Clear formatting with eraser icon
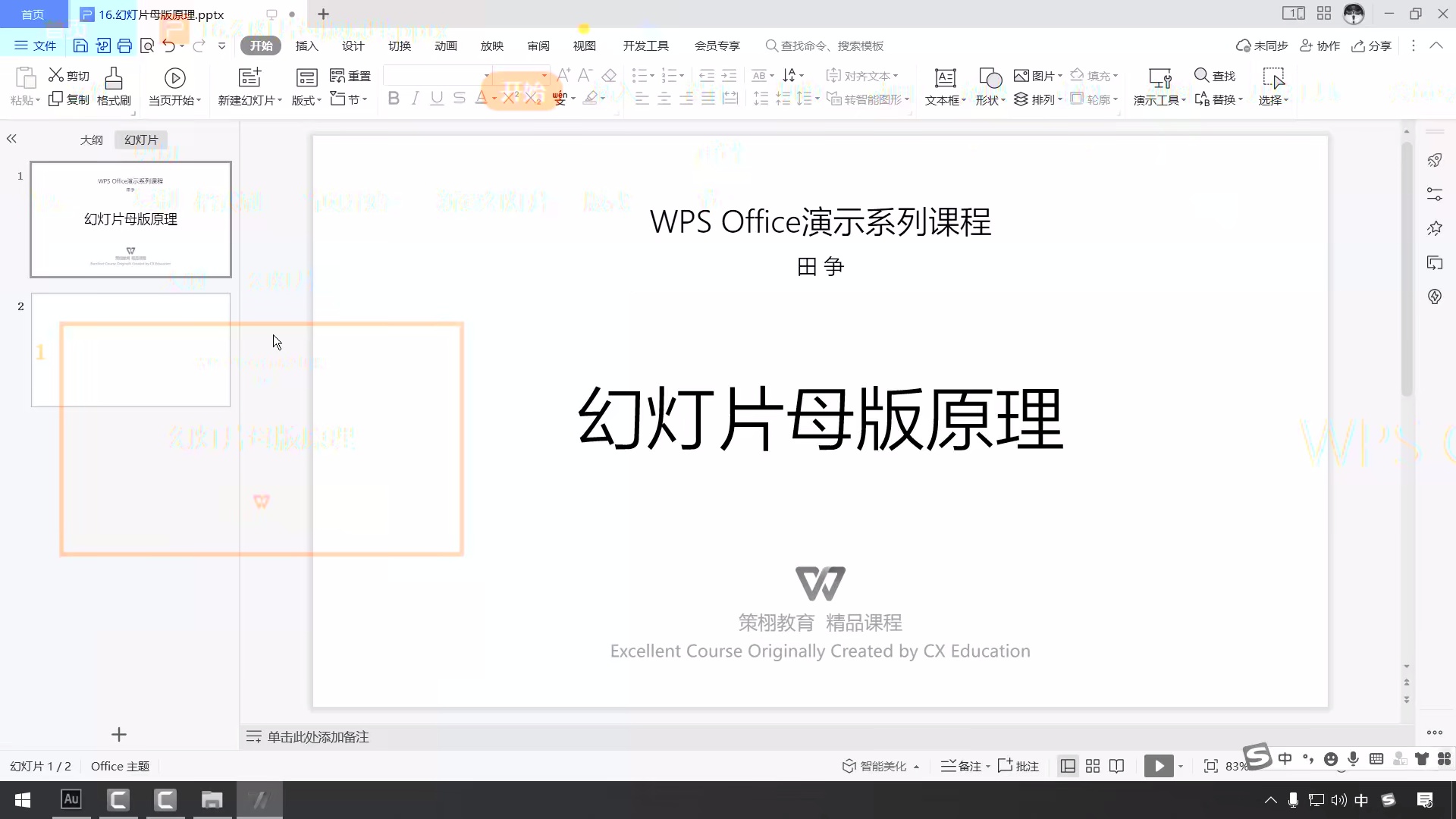The height and width of the screenshot is (819, 1456). tap(609, 75)
